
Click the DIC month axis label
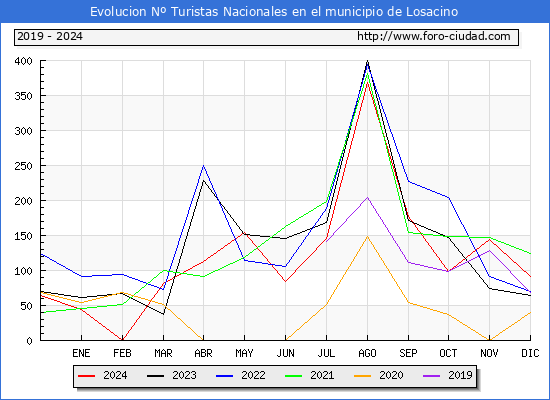[x=530, y=353]
